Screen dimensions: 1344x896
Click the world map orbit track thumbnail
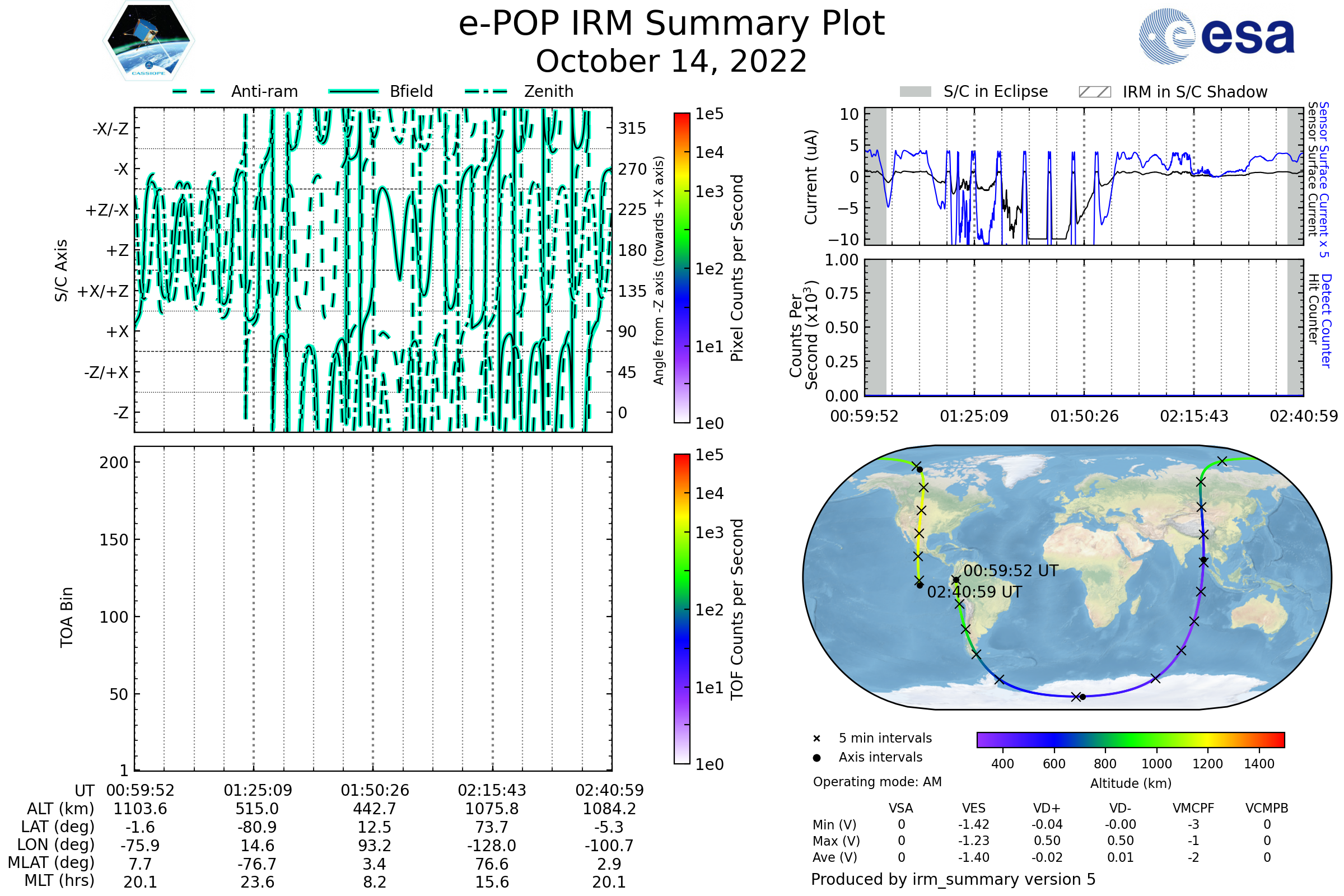pos(1067,577)
